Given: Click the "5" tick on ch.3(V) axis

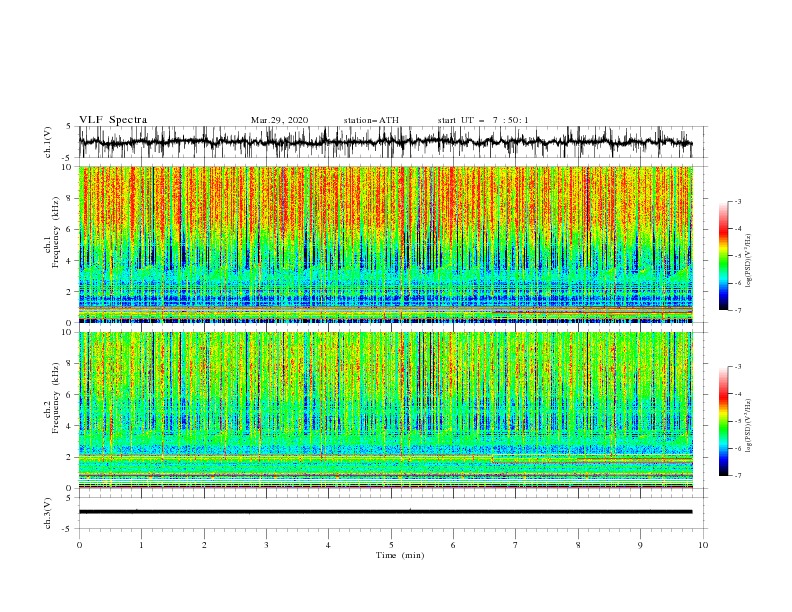Looking at the screenshot, I should [70, 498].
